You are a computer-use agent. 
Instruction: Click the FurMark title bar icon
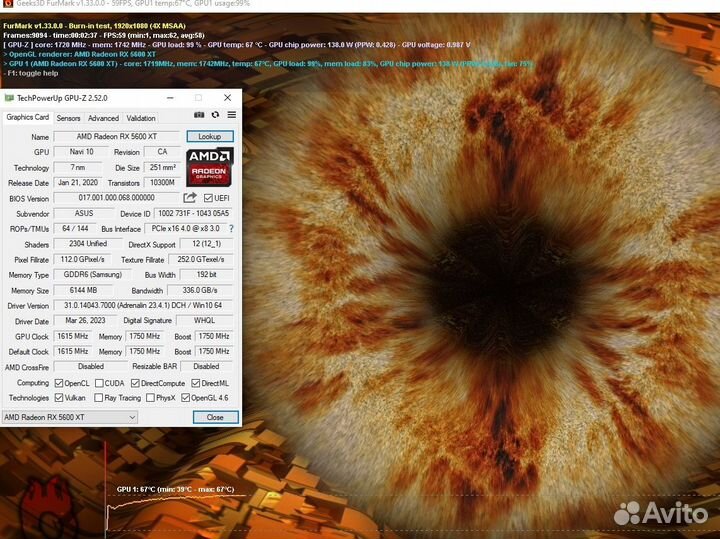(x=7, y=4)
